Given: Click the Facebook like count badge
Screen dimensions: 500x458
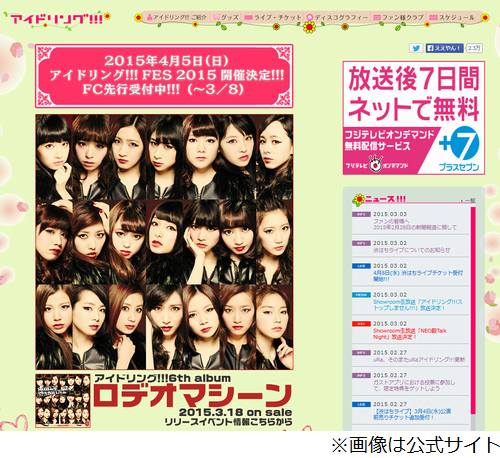Looking at the screenshot, I should click(474, 48).
